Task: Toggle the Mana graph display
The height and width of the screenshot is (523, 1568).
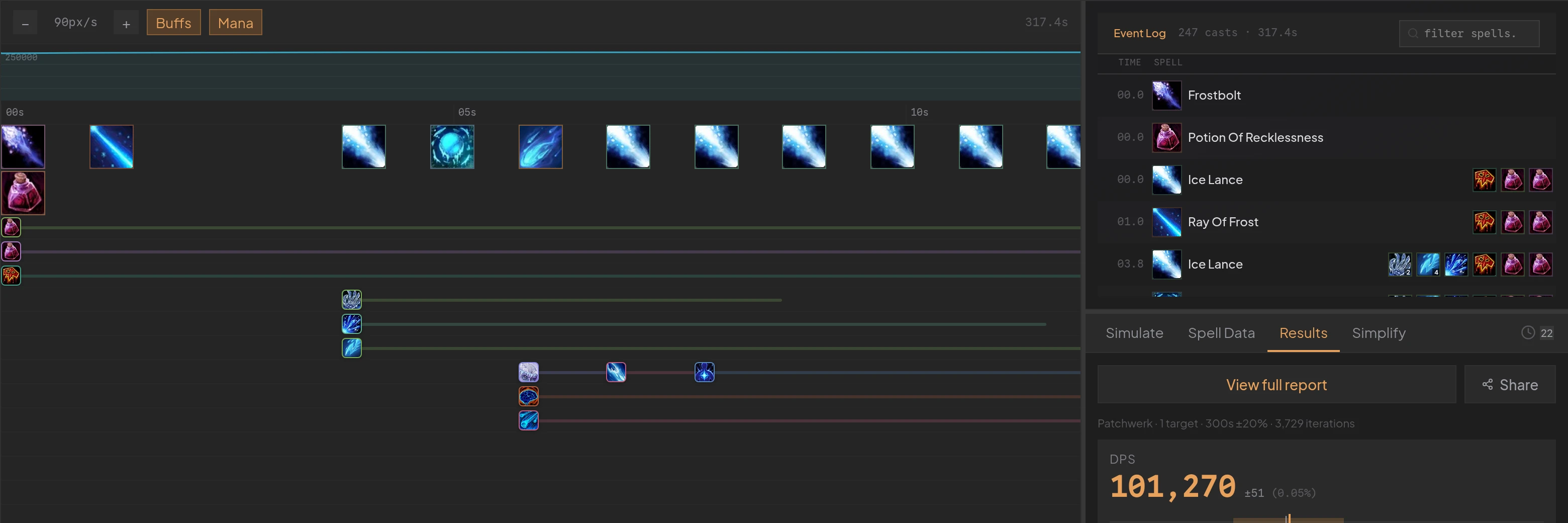Action: point(236,23)
